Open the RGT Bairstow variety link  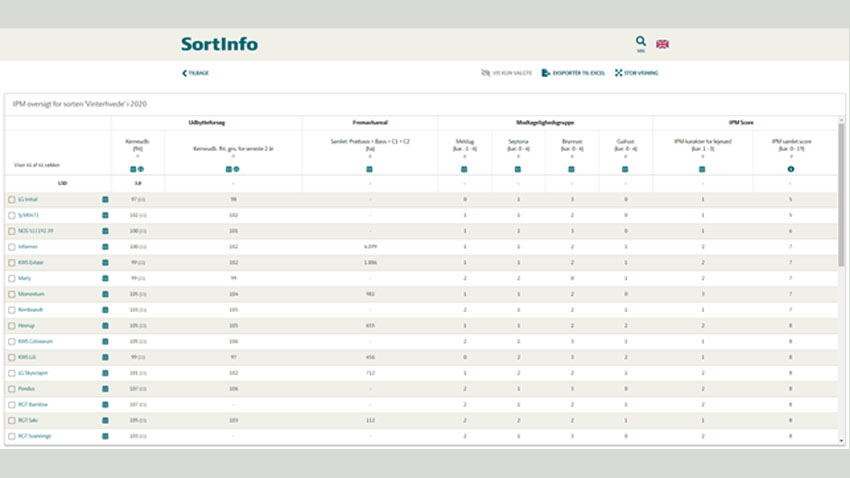coord(33,404)
